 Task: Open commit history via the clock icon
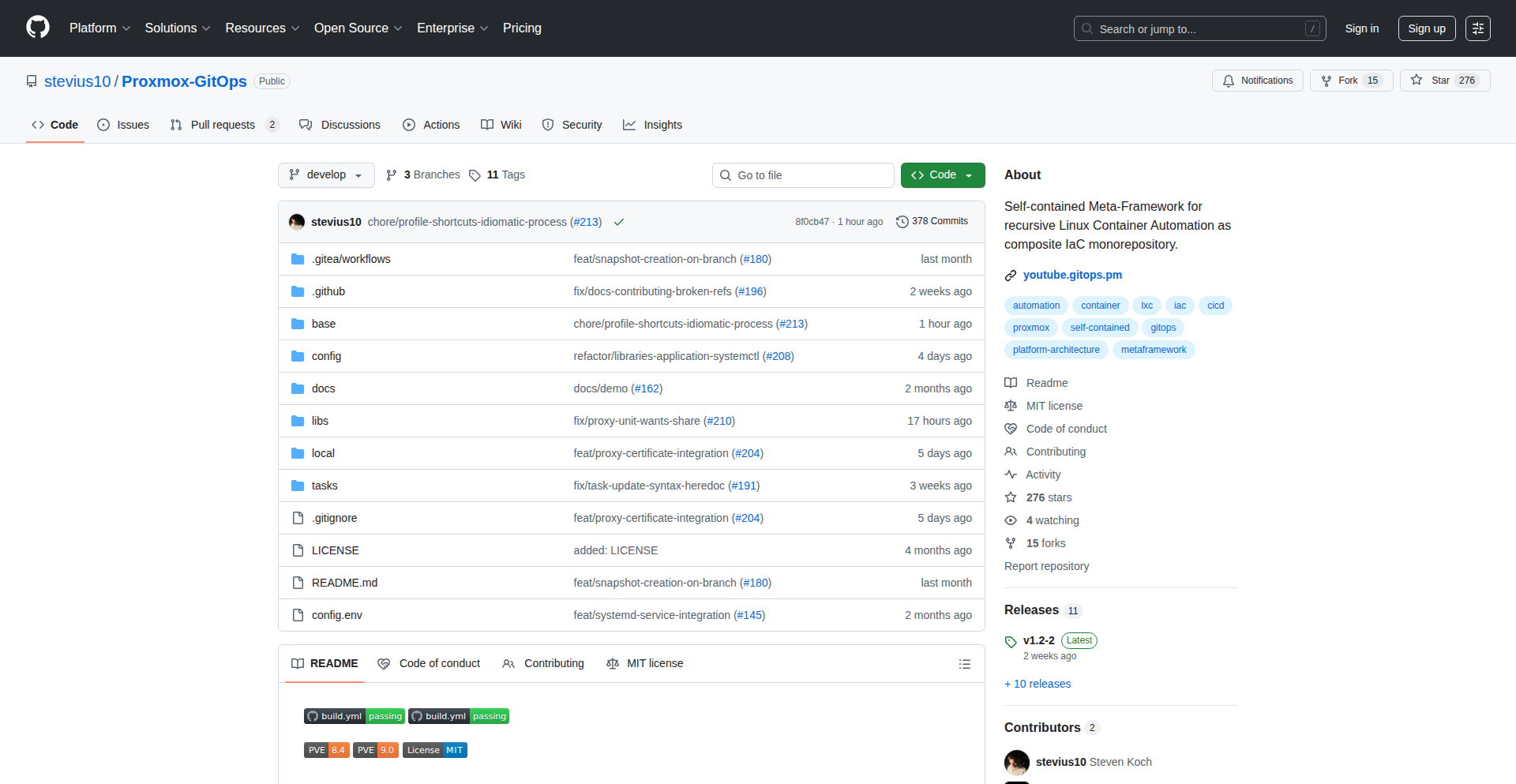click(x=903, y=221)
